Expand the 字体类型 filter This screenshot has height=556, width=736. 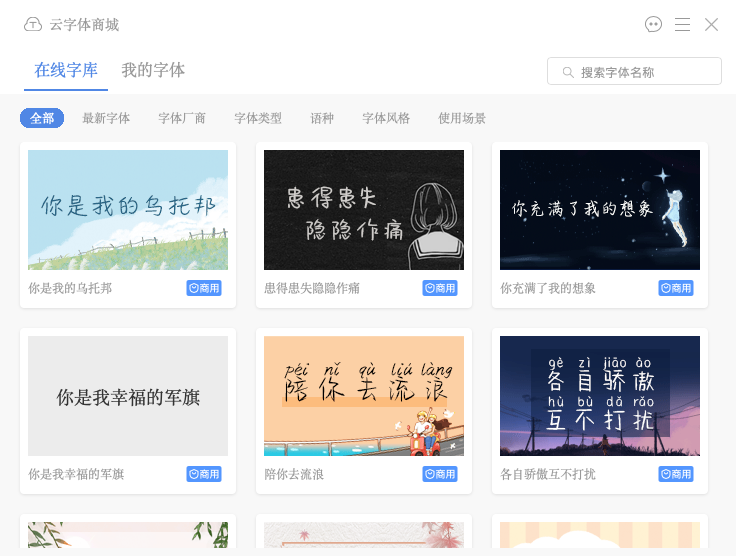tap(258, 118)
